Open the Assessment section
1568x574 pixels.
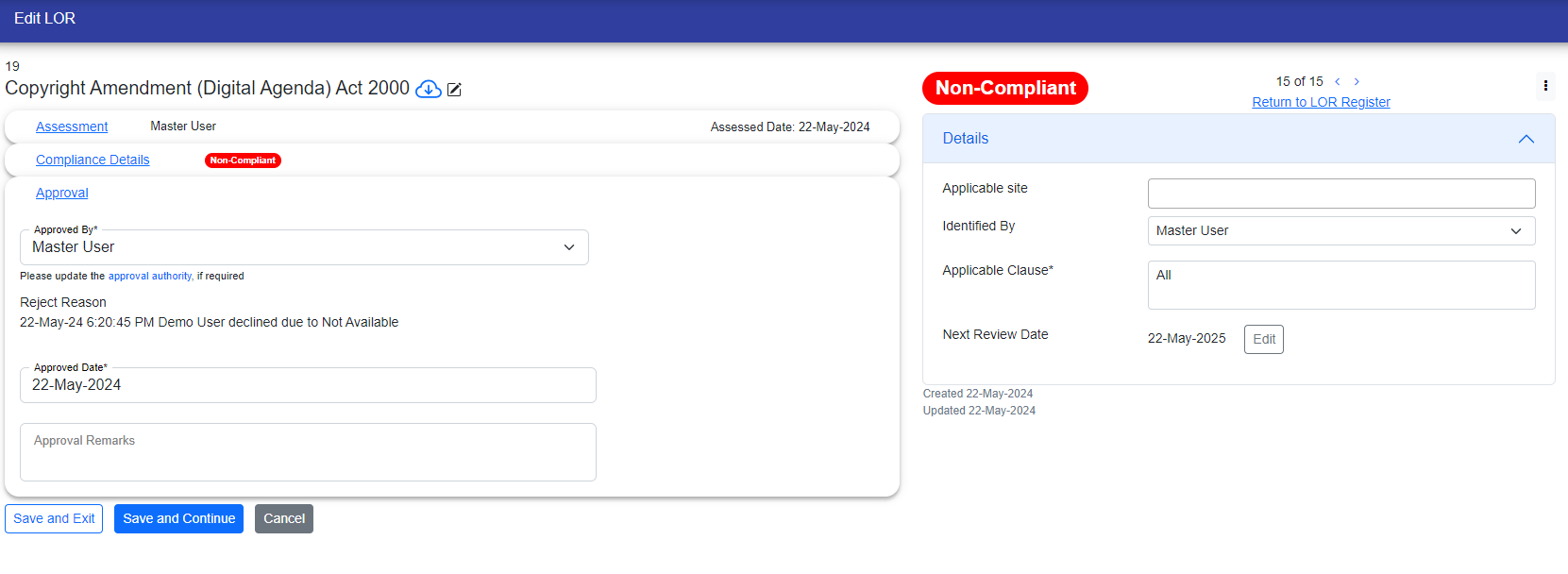[72, 127]
